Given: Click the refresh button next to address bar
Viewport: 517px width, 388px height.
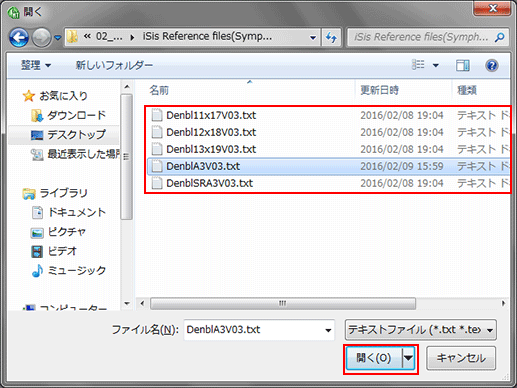Looking at the screenshot, I should 331,37.
